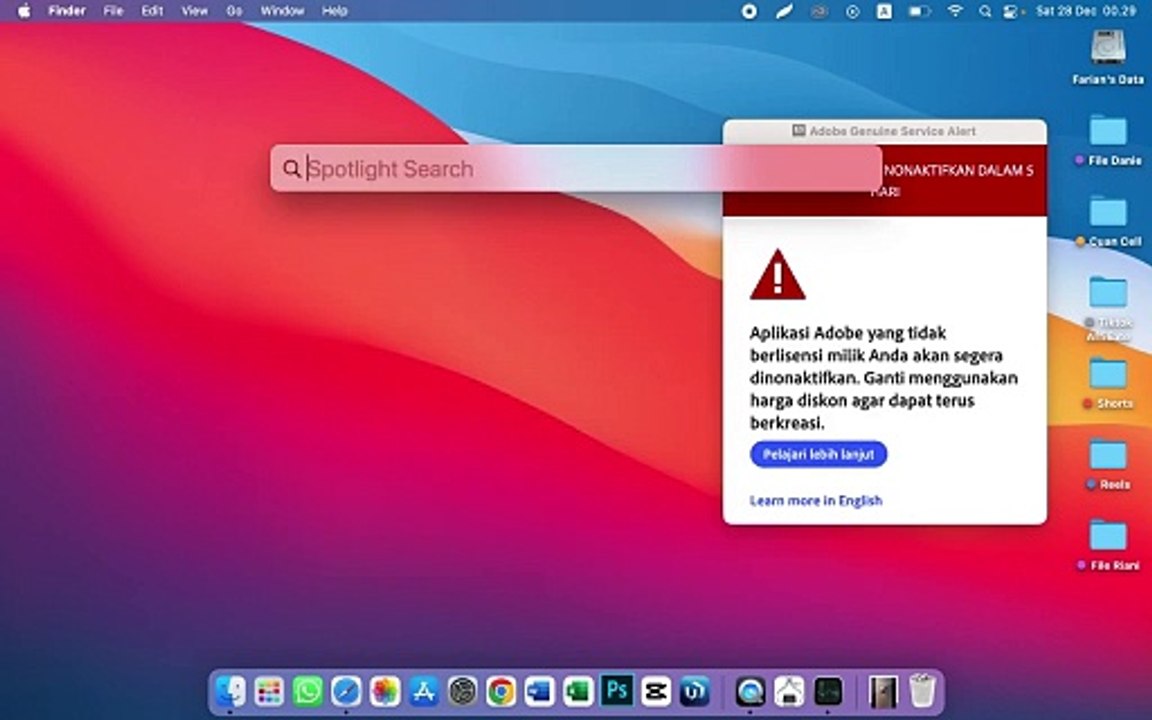Click the battery status icon
The height and width of the screenshot is (720, 1152).
pyautogui.click(x=920, y=11)
